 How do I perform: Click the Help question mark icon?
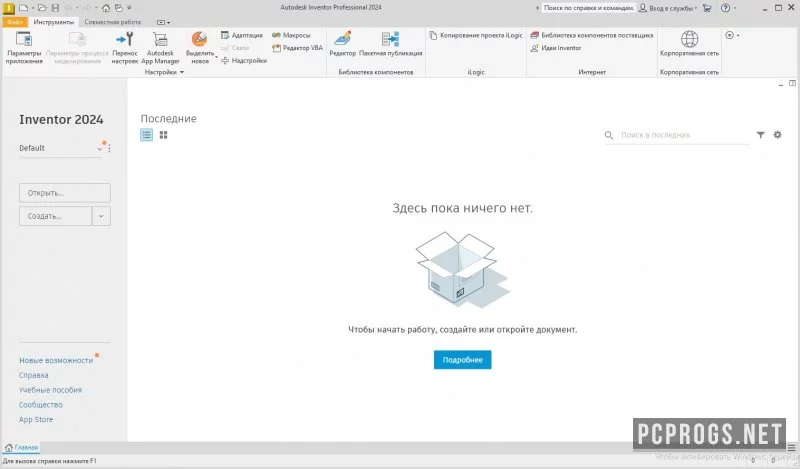tap(726, 8)
